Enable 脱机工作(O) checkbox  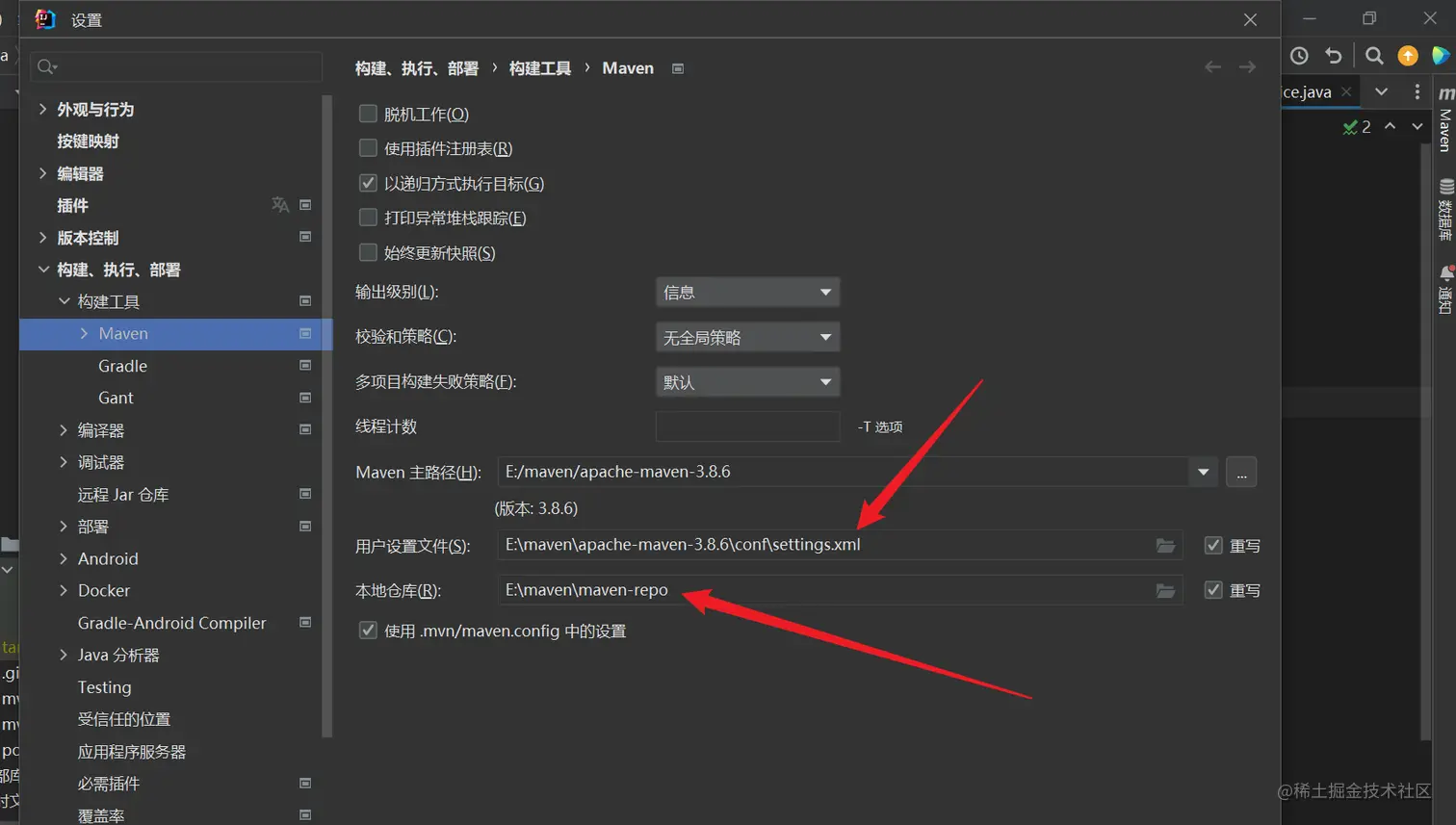pyautogui.click(x=368, y=114)
